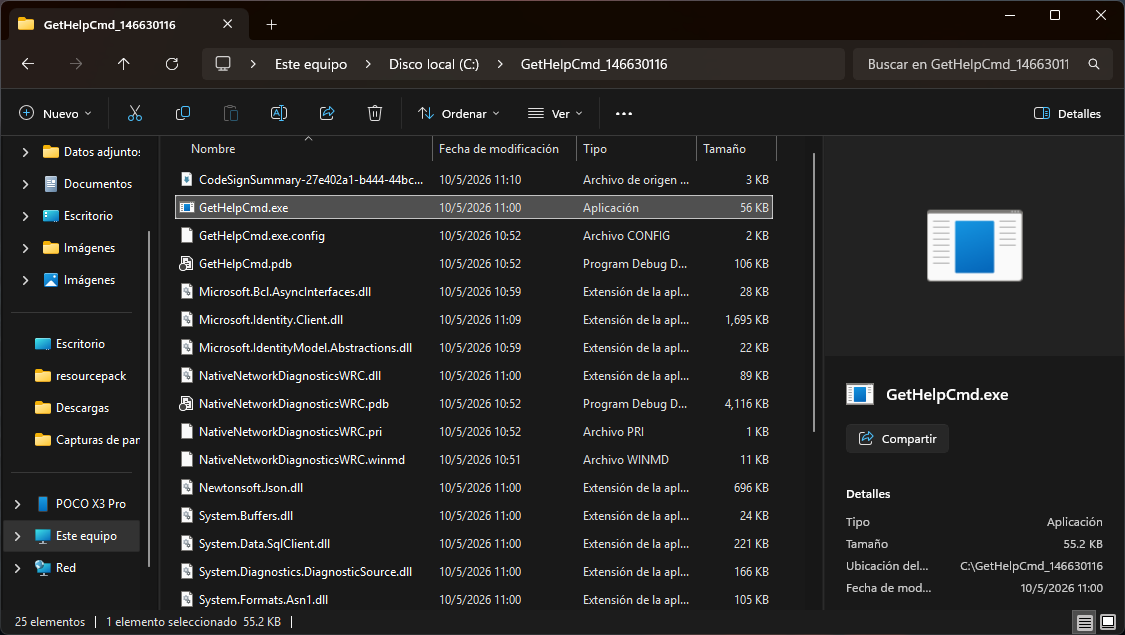The height and width of the screenshot is (635, 1125).
Task: Click the GetHelpCmd.pdb file icon
Action: coord(187,263)
